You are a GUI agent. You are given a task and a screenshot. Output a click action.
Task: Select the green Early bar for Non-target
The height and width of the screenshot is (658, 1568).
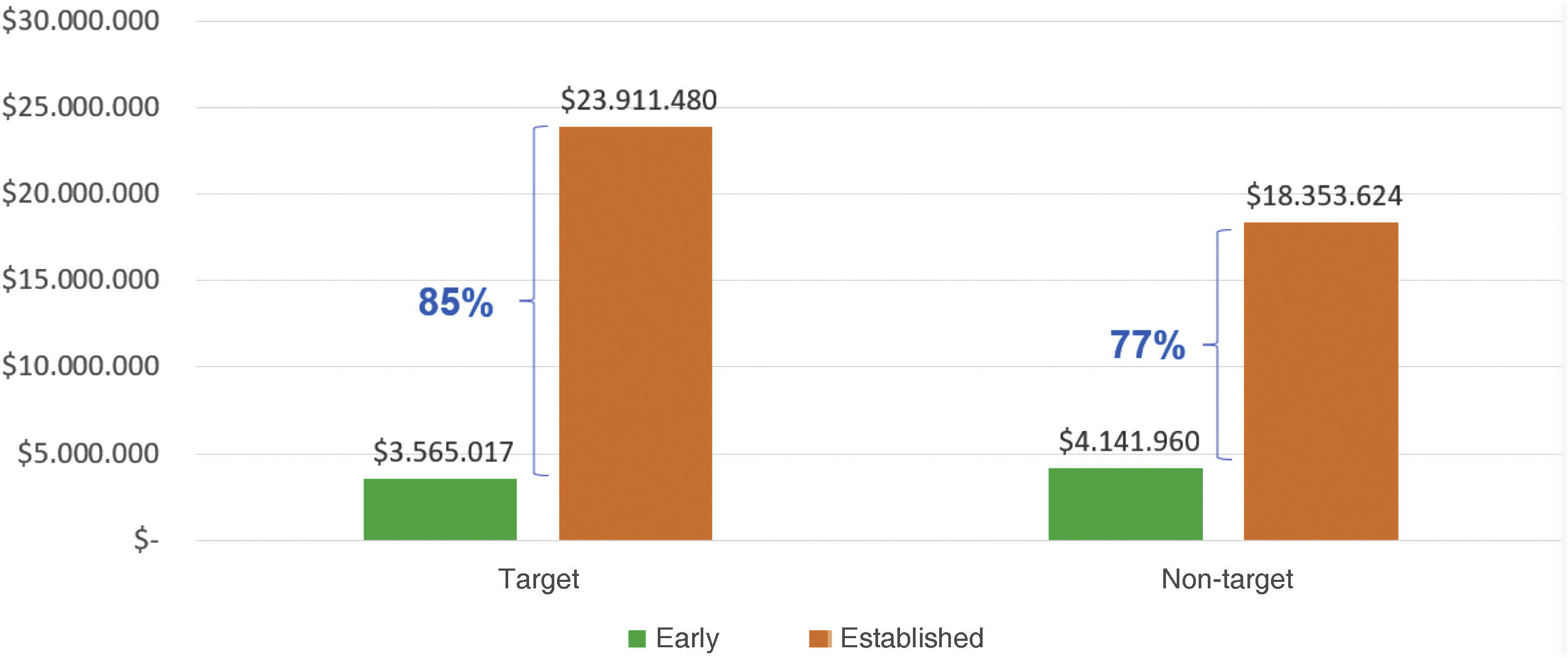[1126, 504]
